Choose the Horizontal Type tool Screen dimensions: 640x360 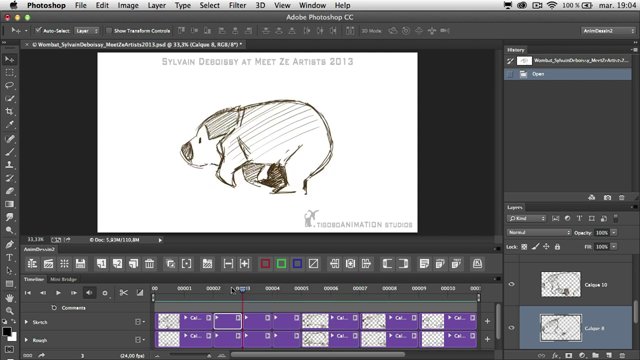coord(9,257)
